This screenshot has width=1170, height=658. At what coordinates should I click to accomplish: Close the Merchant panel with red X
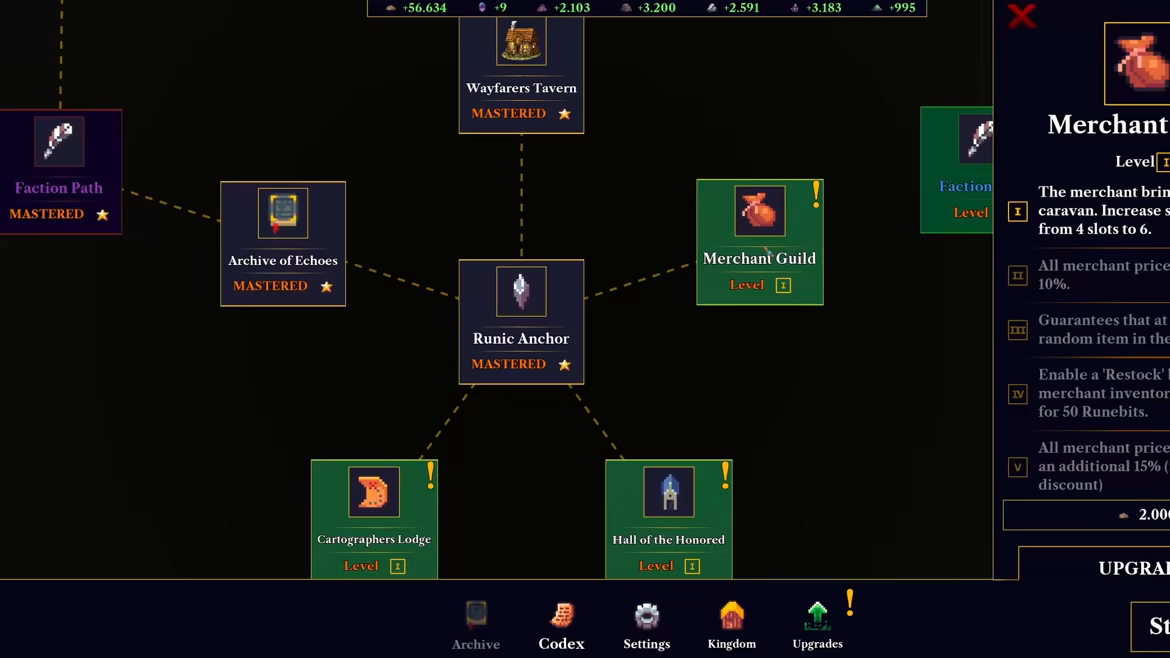coord(1022,16)
